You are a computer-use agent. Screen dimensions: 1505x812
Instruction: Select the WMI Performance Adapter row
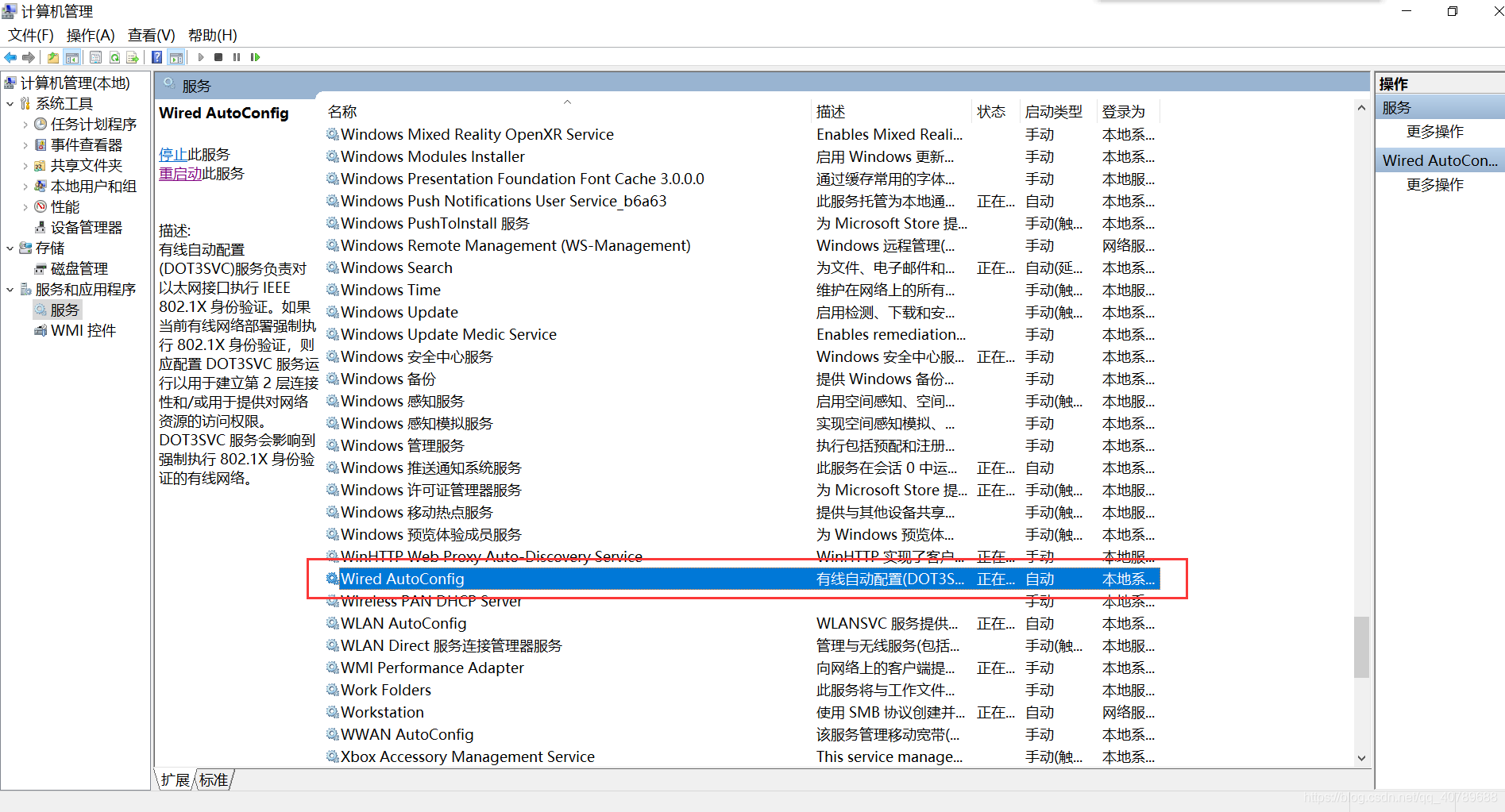(x=743, y=668)
